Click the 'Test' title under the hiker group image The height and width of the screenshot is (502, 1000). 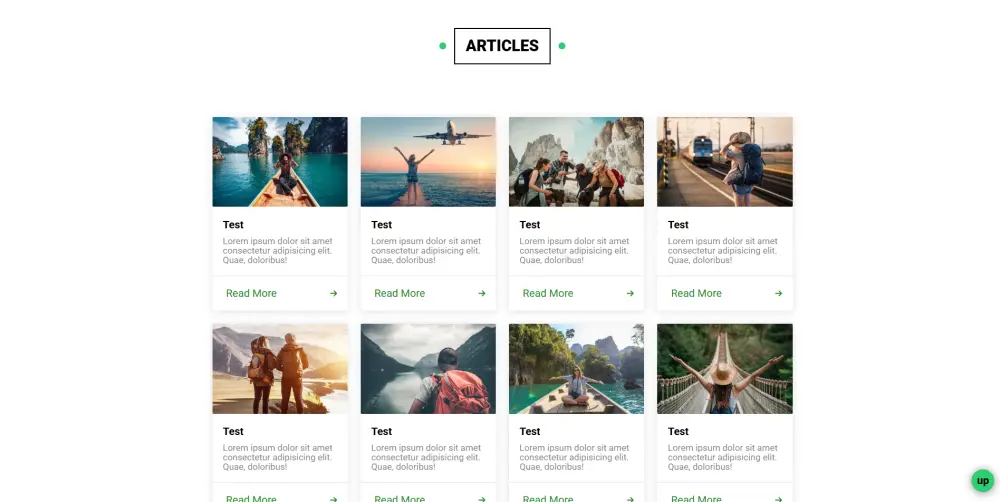529,225
